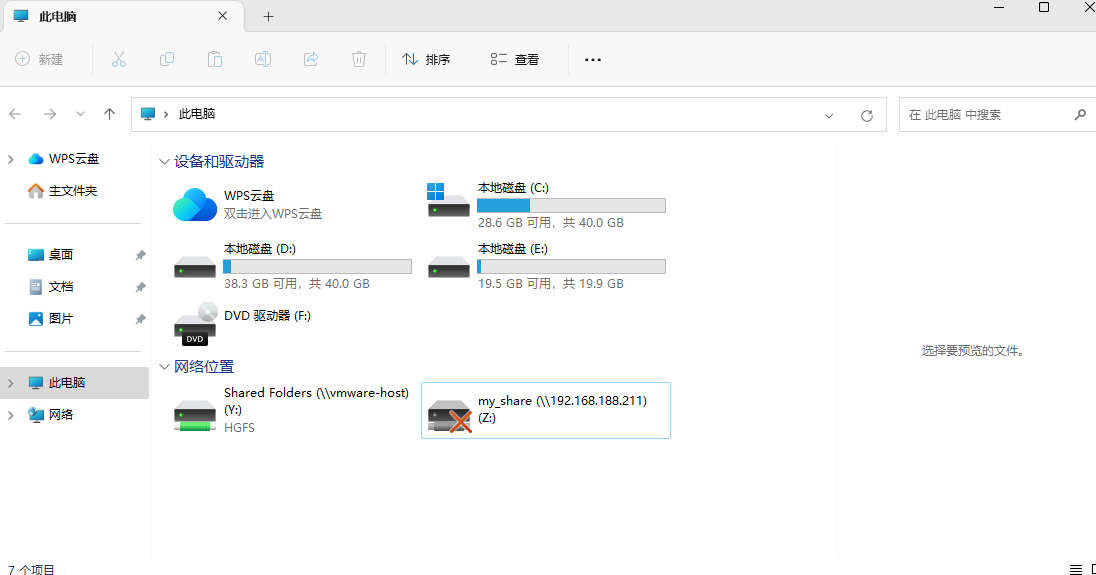The width and height of the screenshot is (1096, 575).
Task: Click the 此电脑 window tab
Action: pos(124,16)
